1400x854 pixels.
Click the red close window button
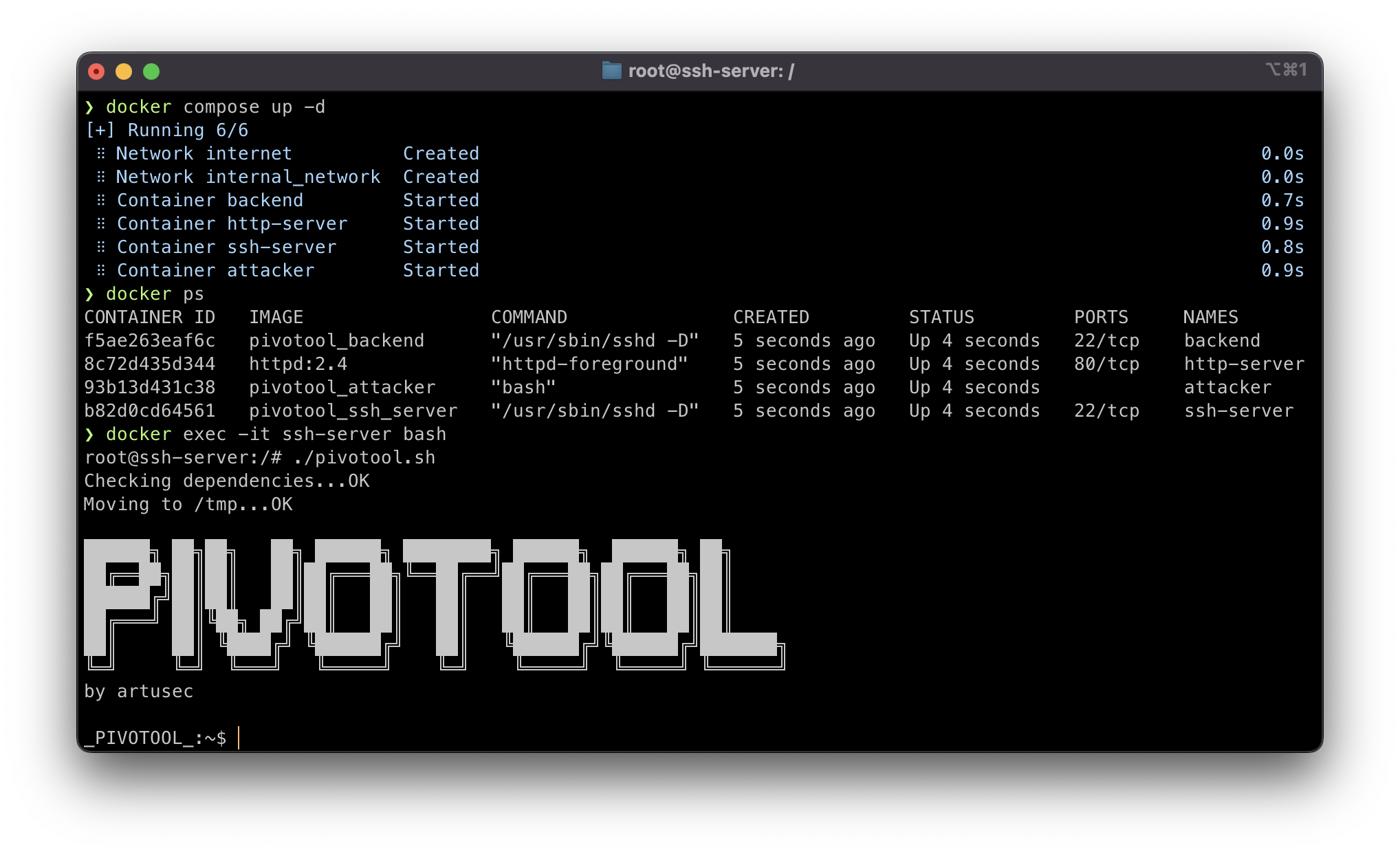click(96, 72)
